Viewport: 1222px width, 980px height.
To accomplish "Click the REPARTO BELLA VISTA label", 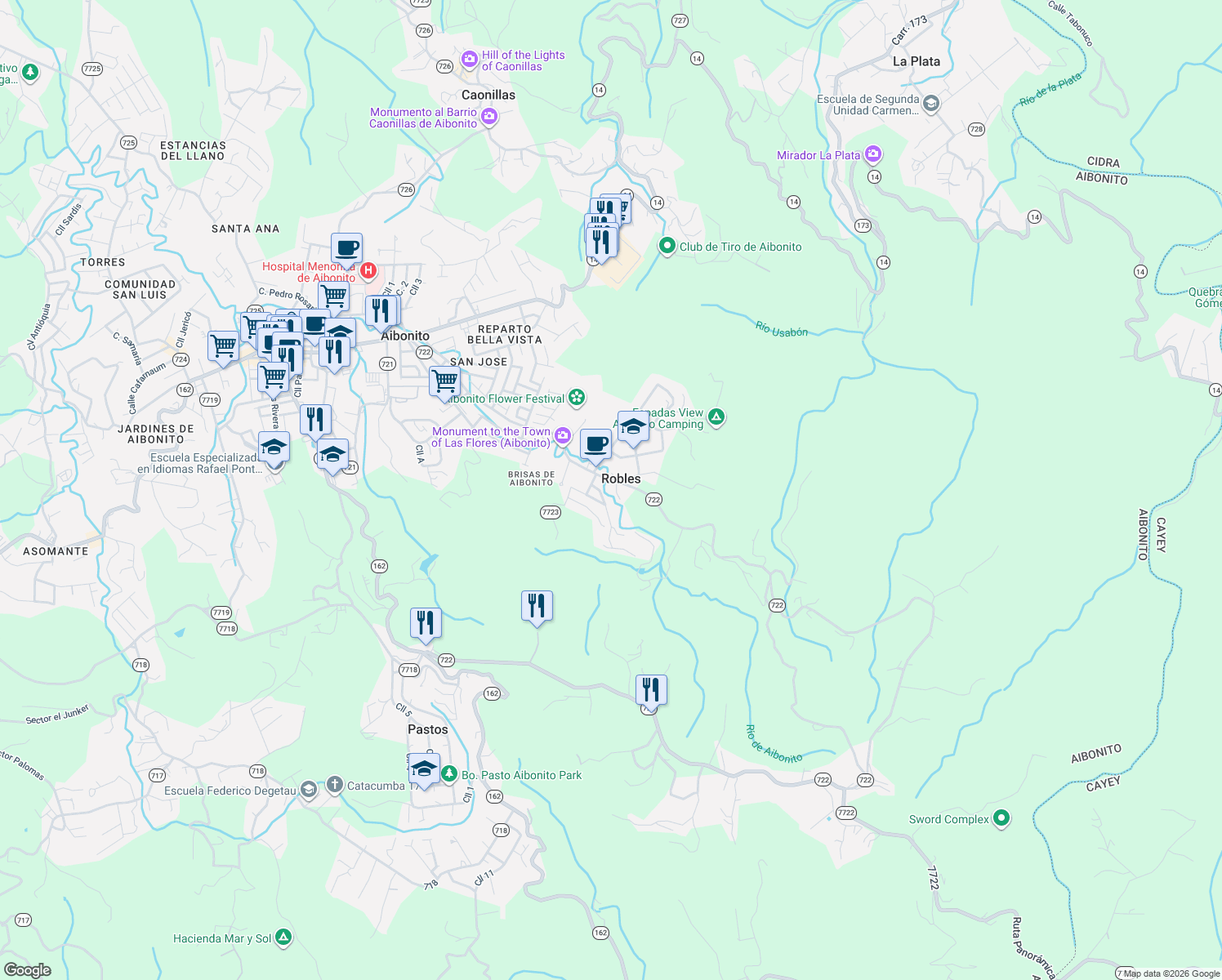I will pos(505,334).
